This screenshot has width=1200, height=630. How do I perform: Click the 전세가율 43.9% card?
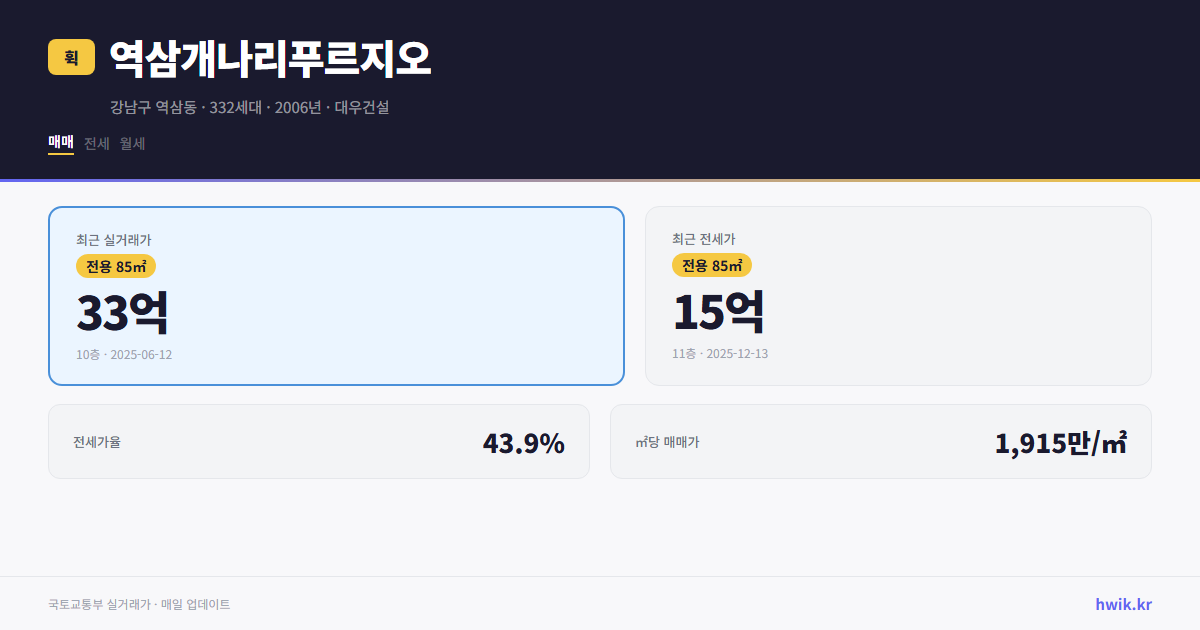coord(319,441)
